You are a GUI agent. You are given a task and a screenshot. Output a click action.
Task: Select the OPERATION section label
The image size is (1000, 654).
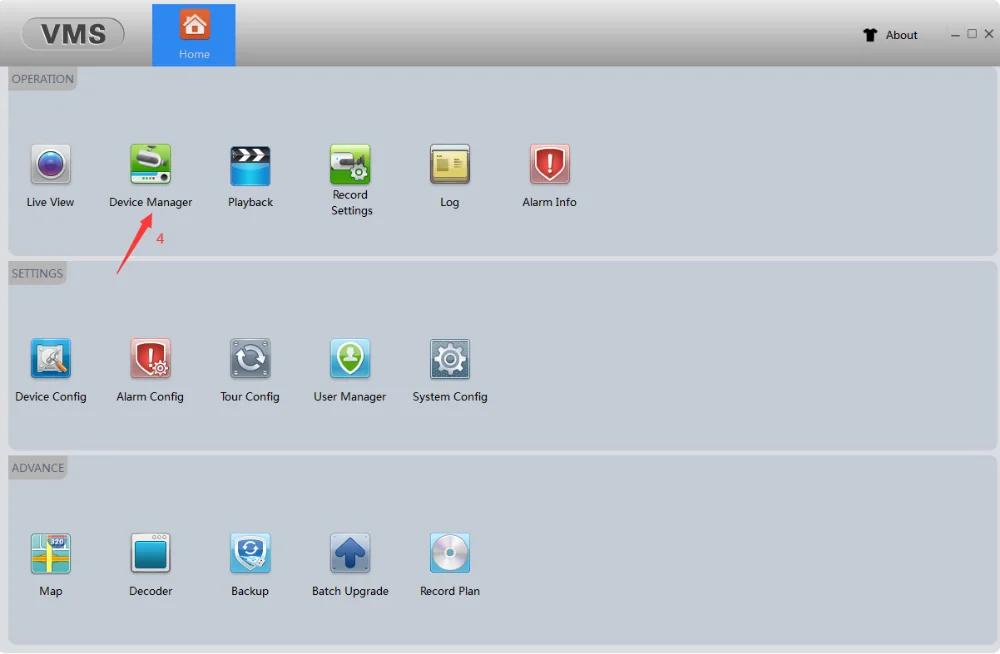pos(43,79)
